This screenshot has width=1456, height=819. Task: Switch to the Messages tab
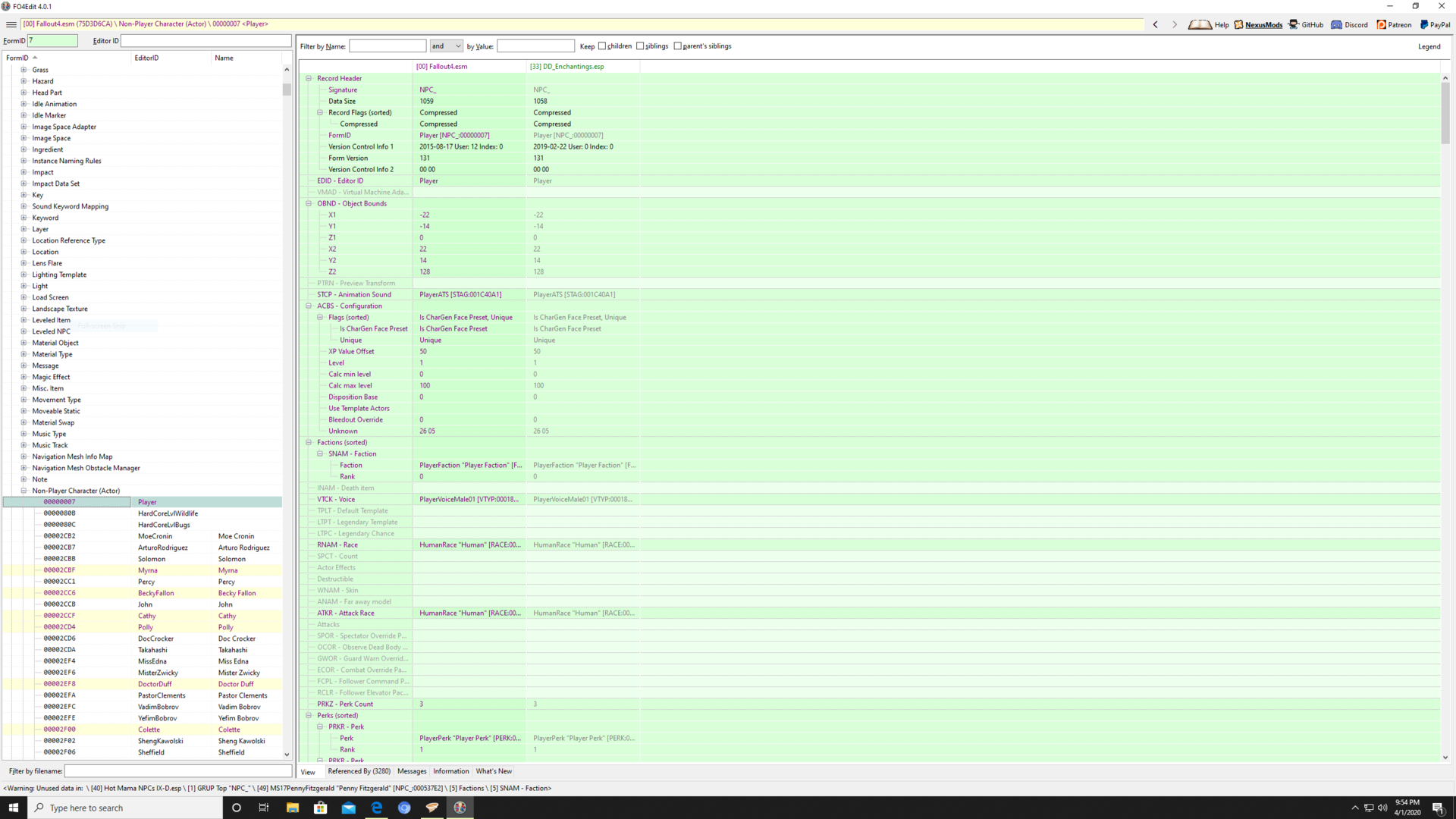412,771
